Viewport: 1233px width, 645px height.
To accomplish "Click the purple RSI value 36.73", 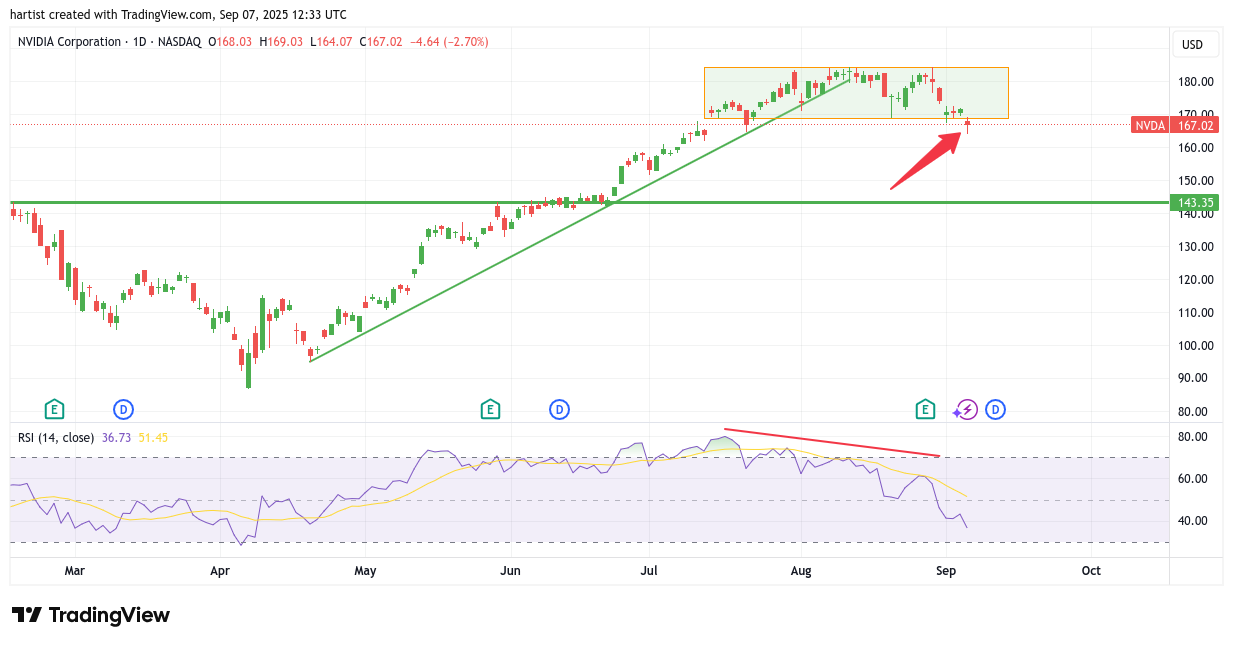I will pos(115,437).
